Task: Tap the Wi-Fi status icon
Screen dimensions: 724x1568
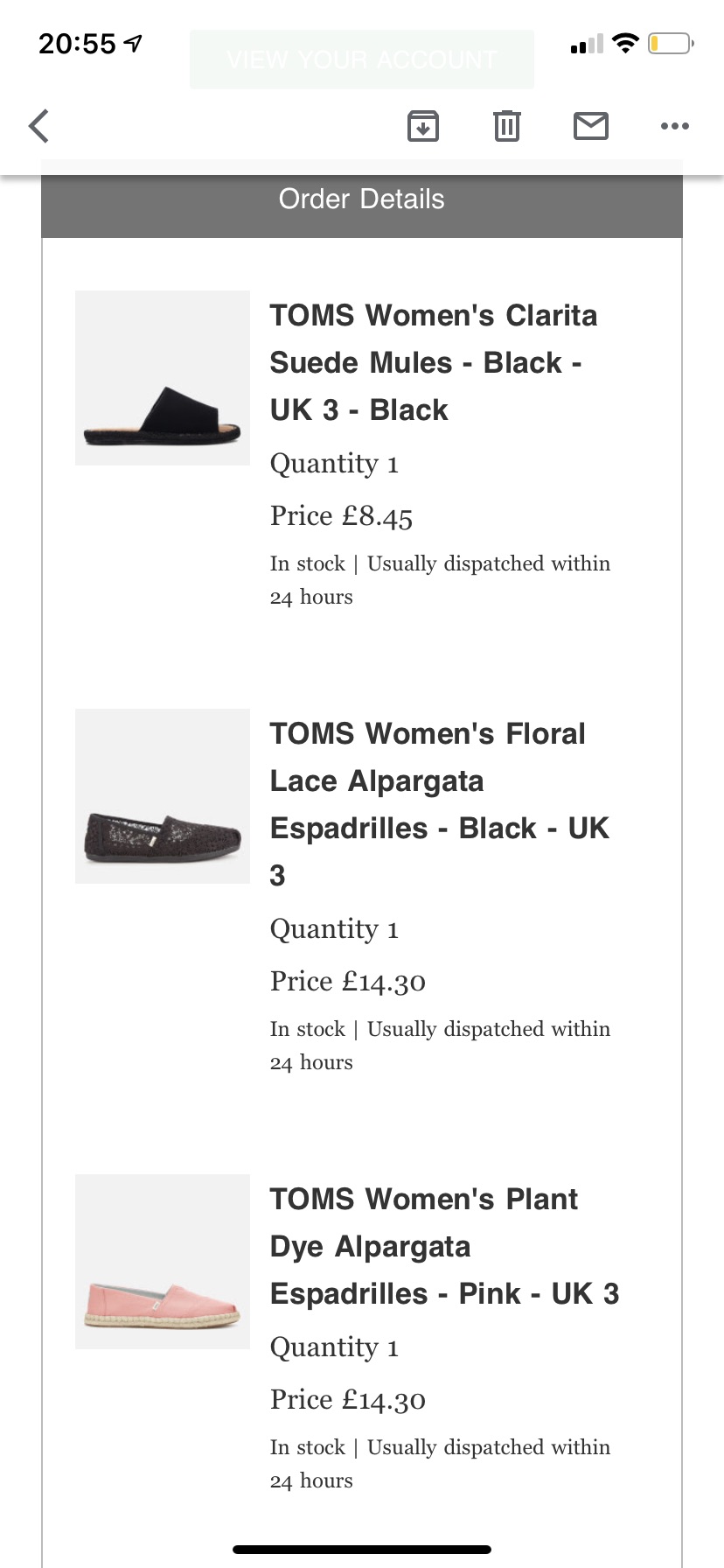Action: (x=625, y=43)
